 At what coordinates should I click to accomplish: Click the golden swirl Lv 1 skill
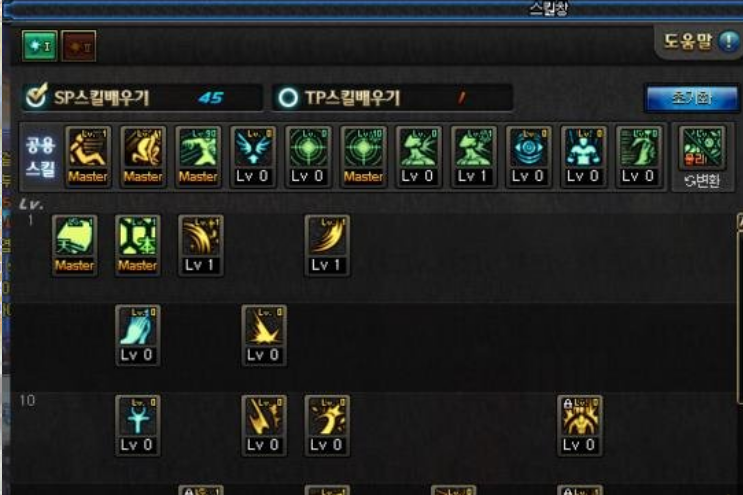(201, 245)
